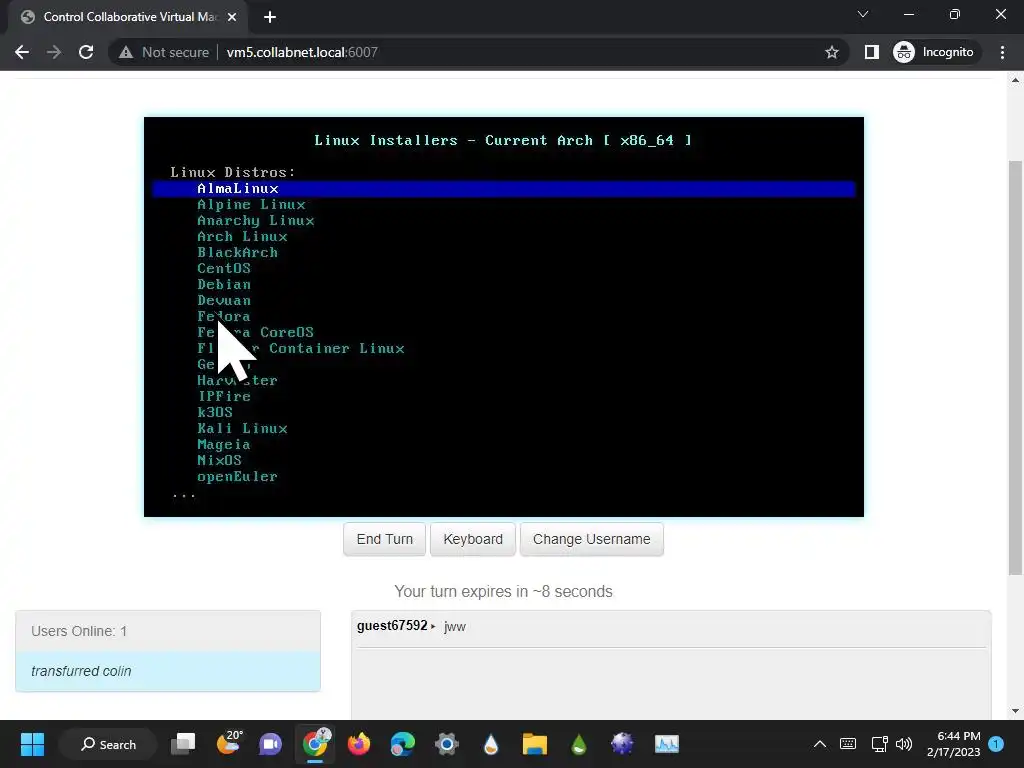The height and width of the screenshot is (768, 1024).
Task: Select IPFire entry
Action: coord(224,396)
